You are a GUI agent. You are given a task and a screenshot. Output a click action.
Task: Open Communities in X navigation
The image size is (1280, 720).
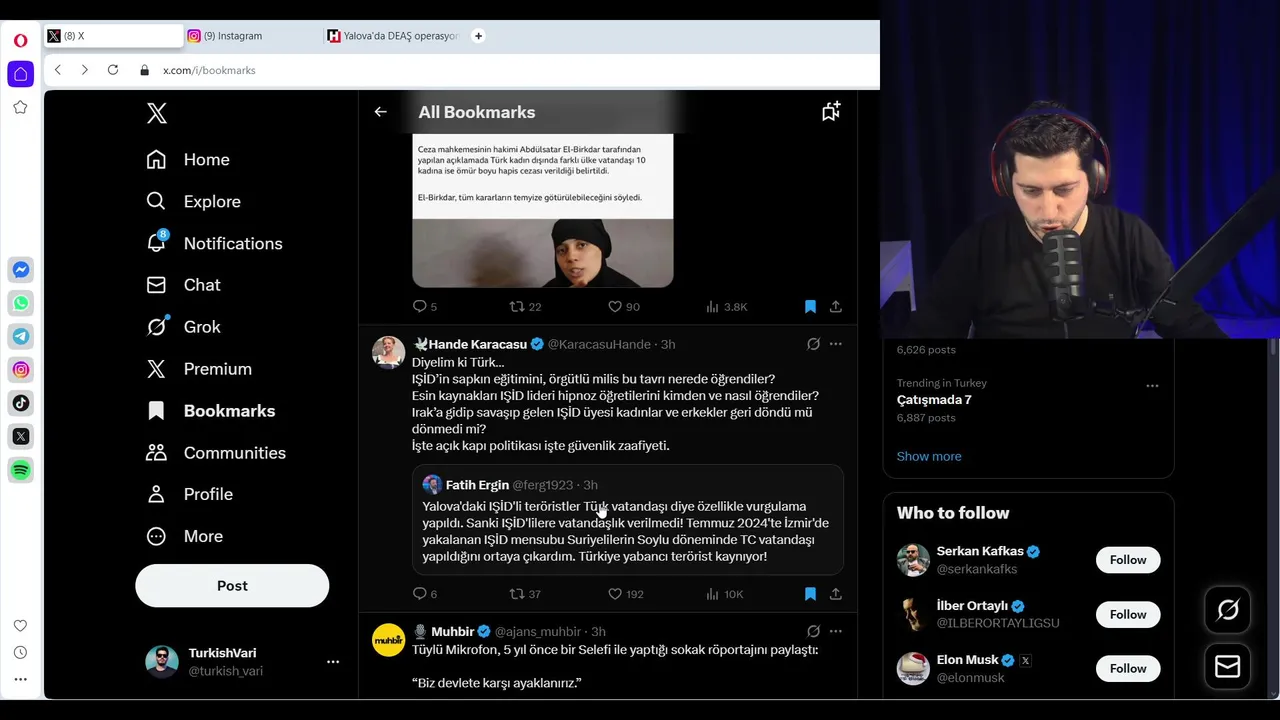216,452
